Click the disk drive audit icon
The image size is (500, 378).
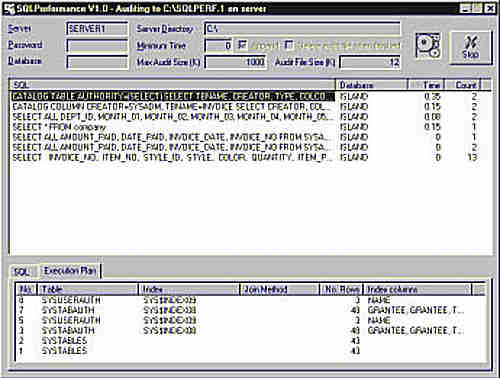pos(428,46)
